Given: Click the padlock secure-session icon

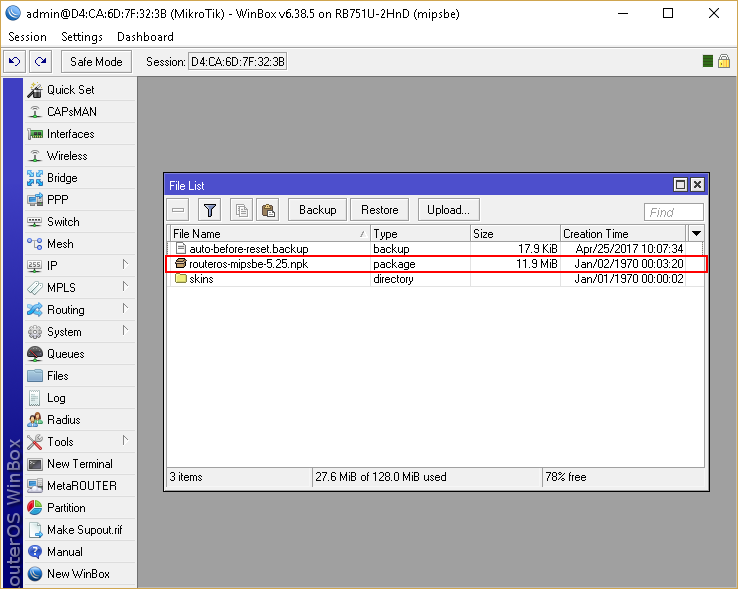Looking at the screenshot, I should tap(724, 61).
